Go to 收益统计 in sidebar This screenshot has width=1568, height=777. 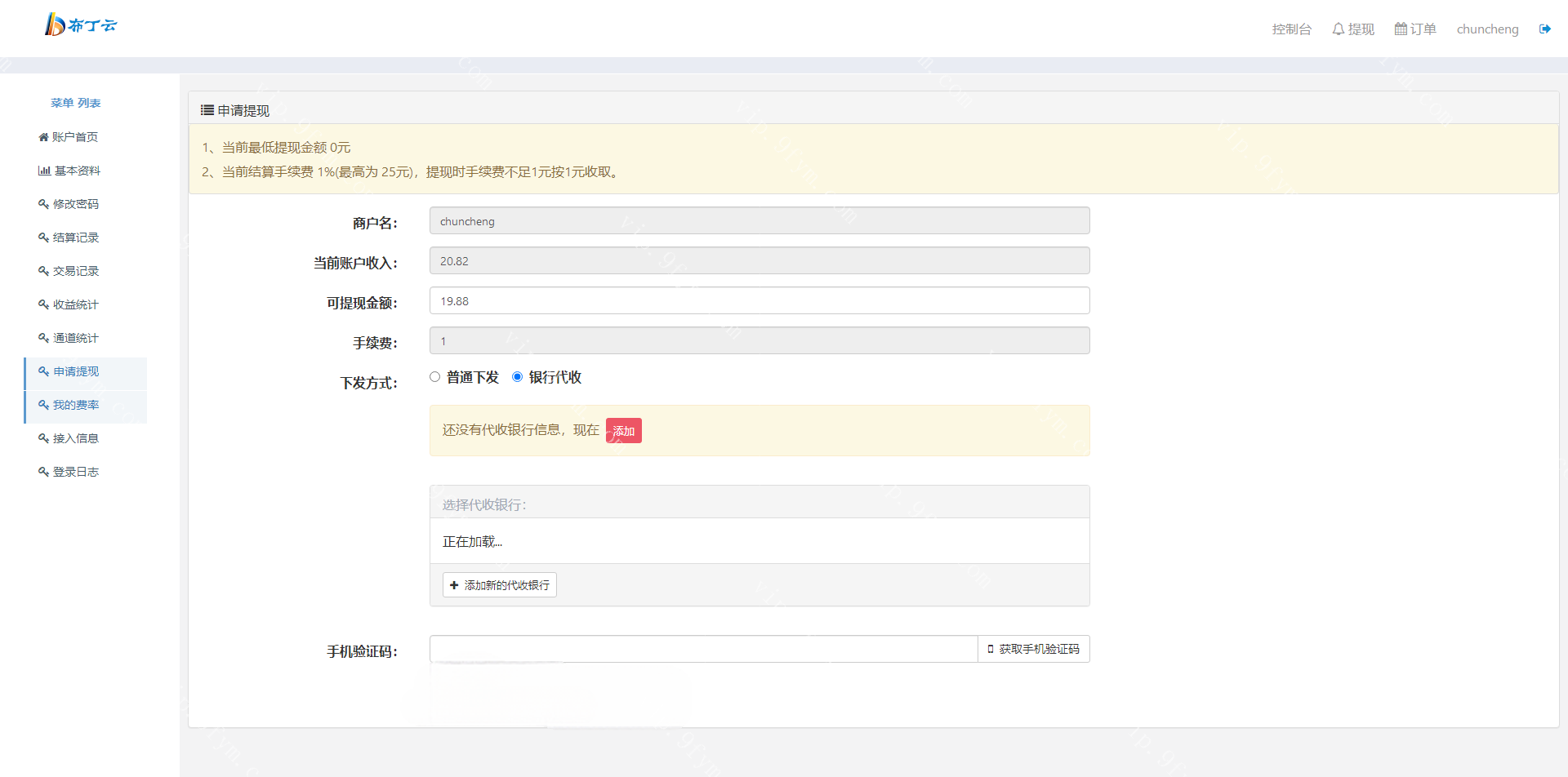pos(75,304)
